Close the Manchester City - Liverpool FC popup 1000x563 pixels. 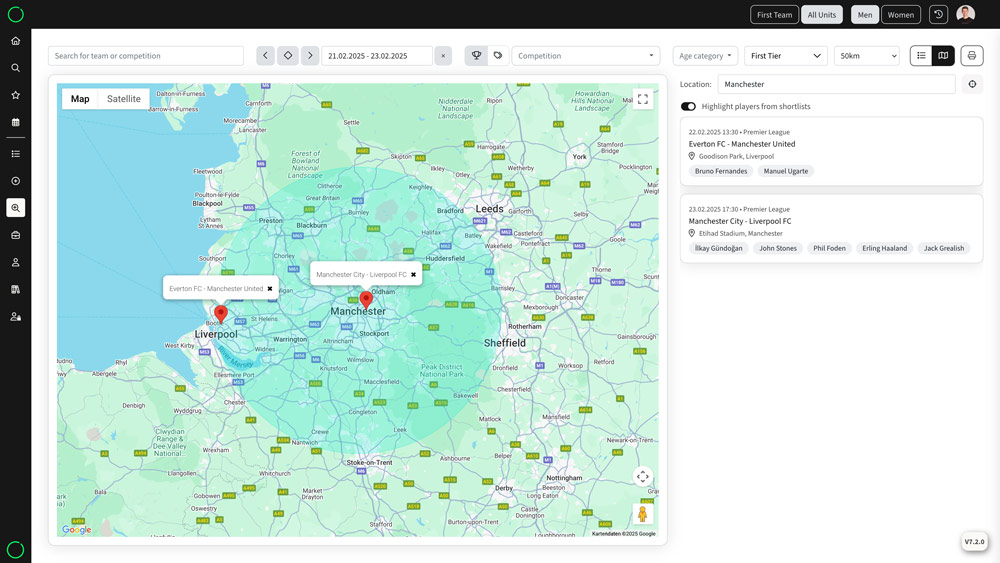(x=413, y=275)
